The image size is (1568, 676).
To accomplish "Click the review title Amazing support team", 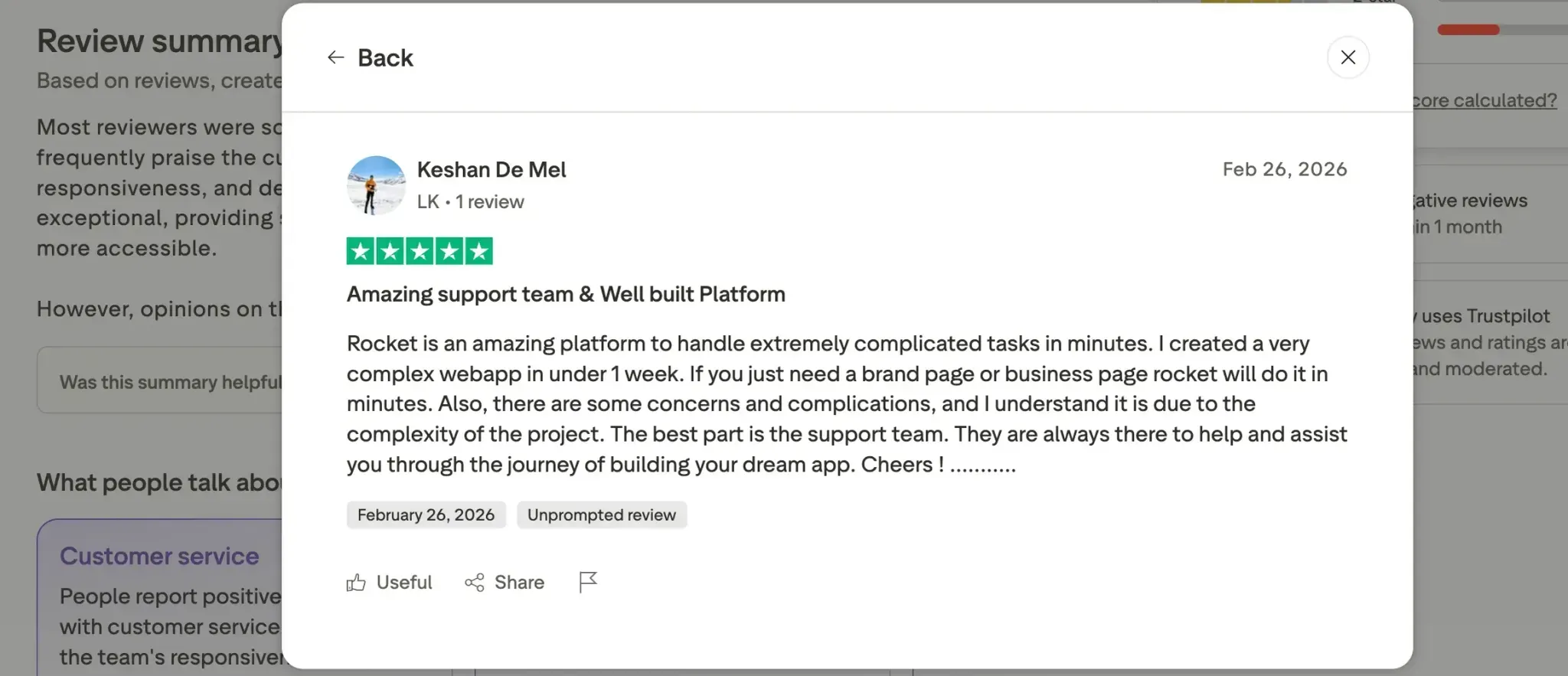I will click(x=566, y=295).
